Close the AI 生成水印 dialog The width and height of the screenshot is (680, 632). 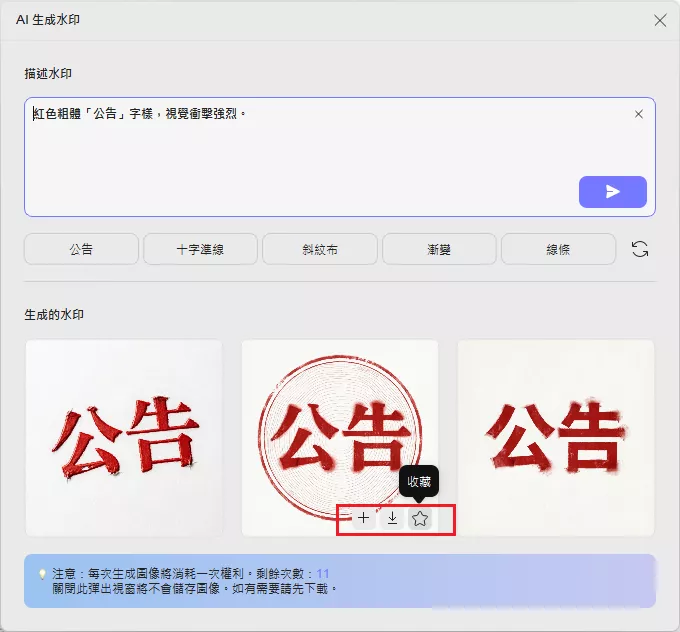pyautogui.click(x=660, y=20)
